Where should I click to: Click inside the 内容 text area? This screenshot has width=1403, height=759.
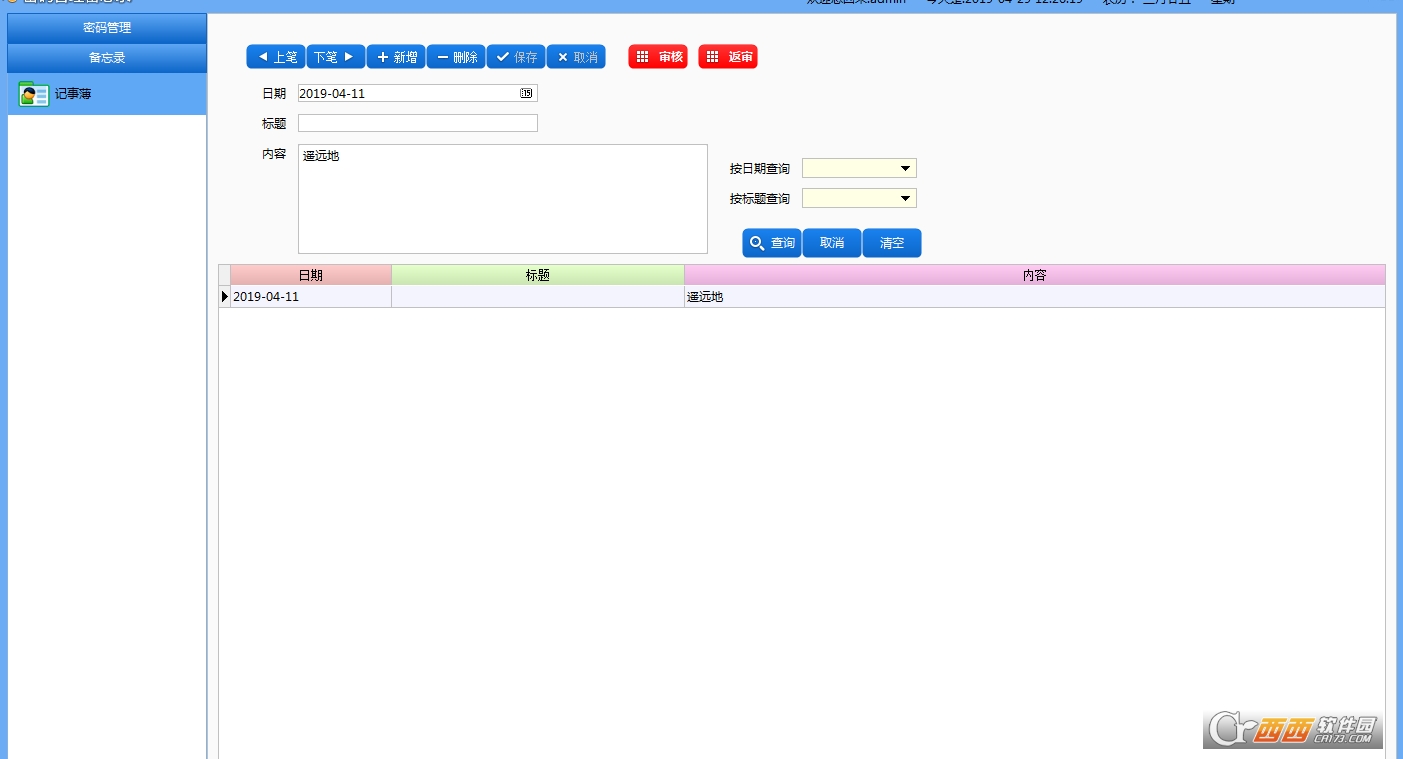503,199
